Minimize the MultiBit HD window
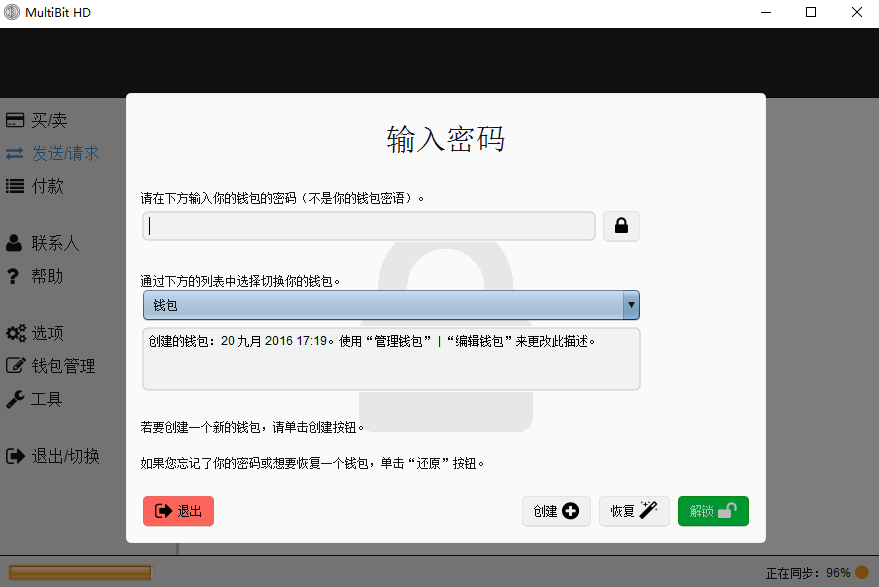Image resolution: width=879 pixels, height=587 pixels. 766,12
